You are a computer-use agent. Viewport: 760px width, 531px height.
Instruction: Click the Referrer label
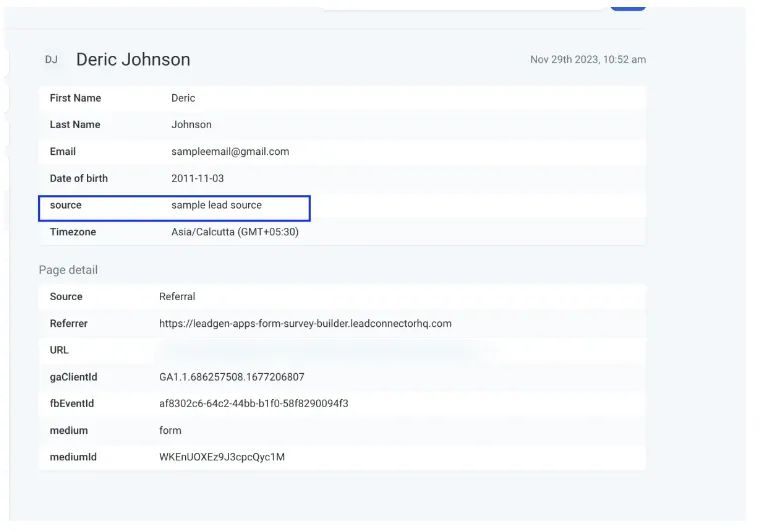[68, 324]
